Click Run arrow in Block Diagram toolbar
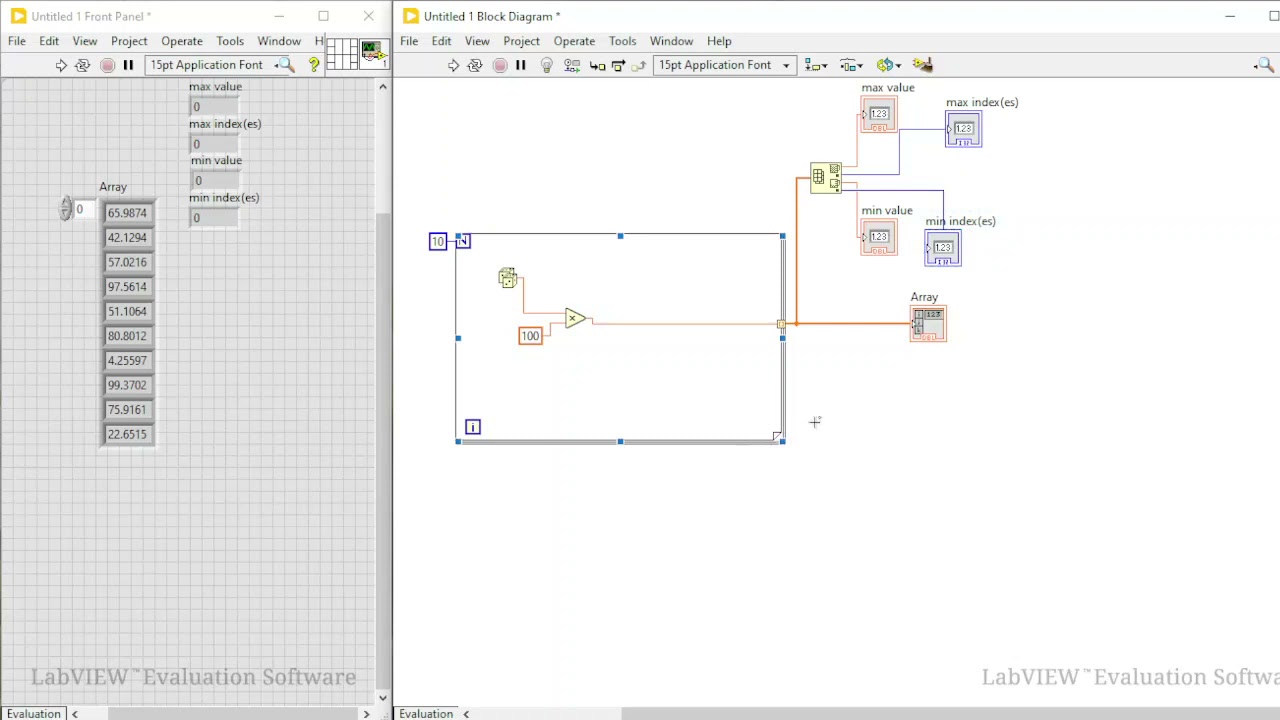 pyautogui.click(x=453, y=65)
